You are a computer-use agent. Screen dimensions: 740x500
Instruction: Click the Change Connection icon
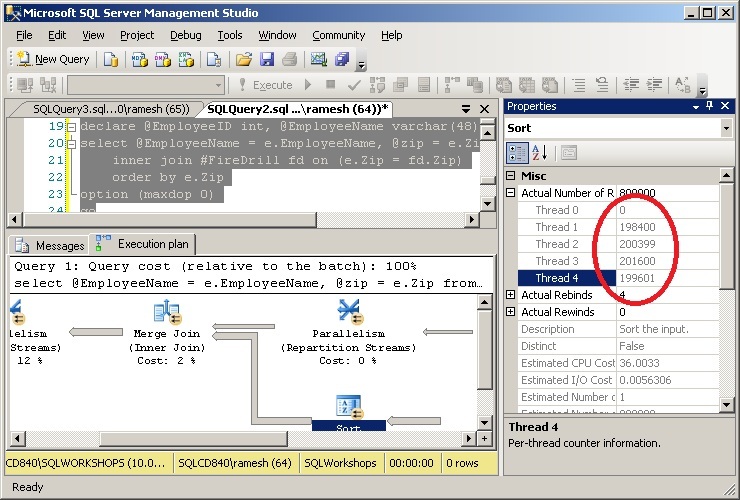tap(48, 85)
